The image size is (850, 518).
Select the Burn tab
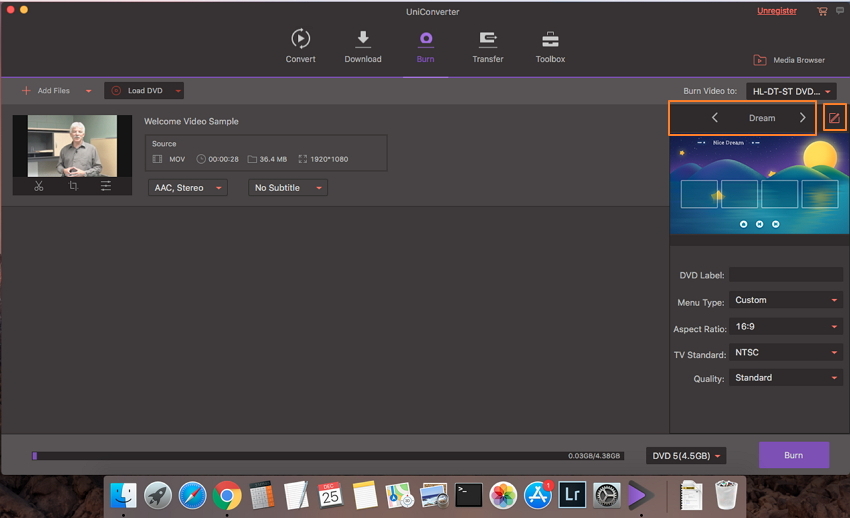[x=426, y=47]
